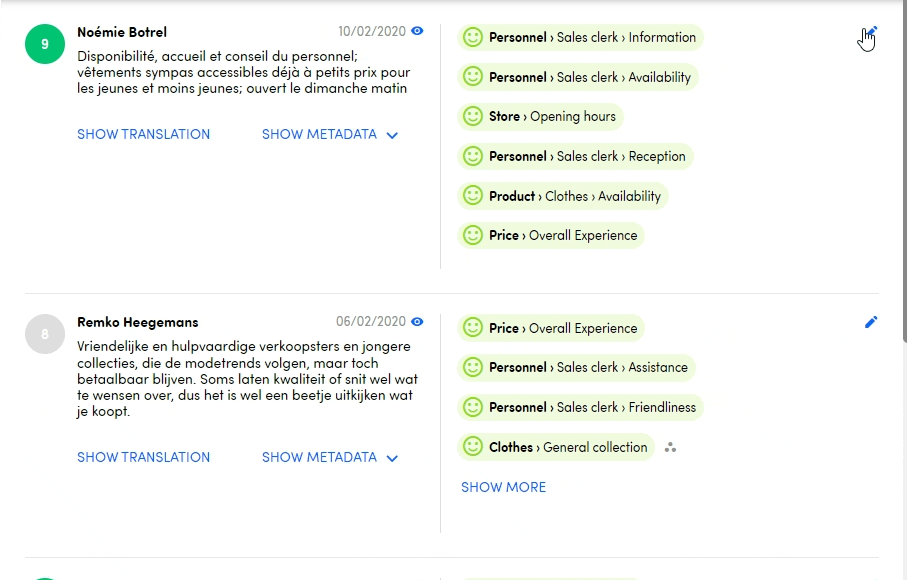This screenshot has height=580, width=907.
Task: Toggle the eye icon next to 06/02/2020
Action: click(418, 322)
